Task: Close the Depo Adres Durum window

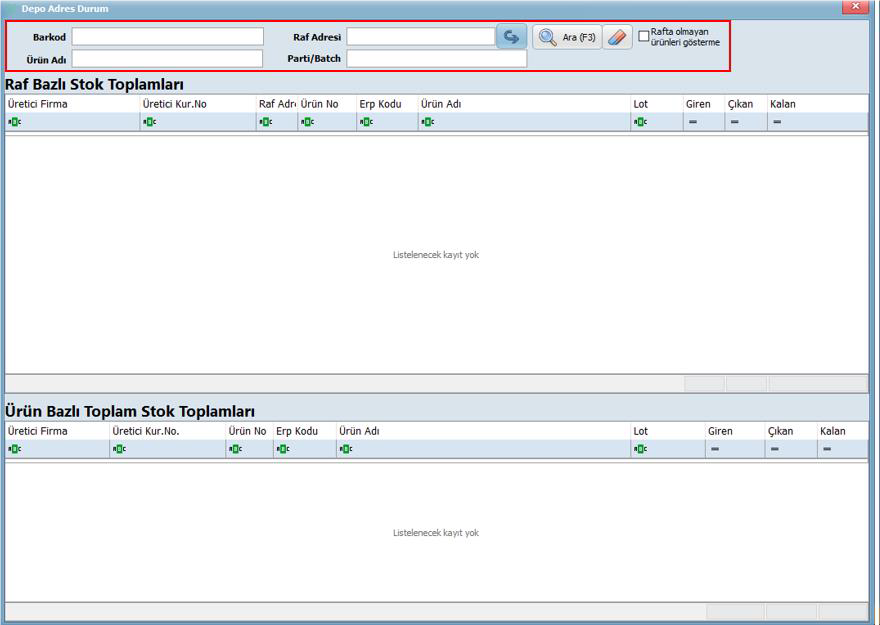Action: click(x=854, y=7)
